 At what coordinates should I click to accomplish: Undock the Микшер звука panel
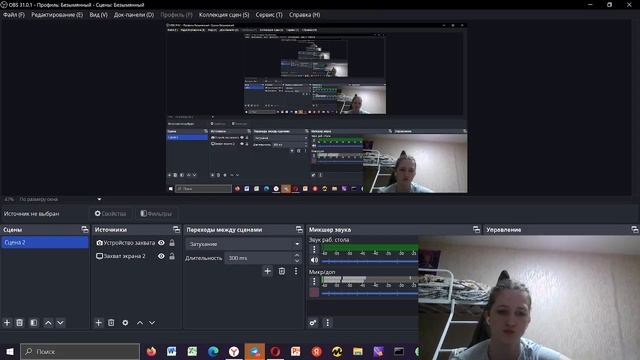point(476,229)
